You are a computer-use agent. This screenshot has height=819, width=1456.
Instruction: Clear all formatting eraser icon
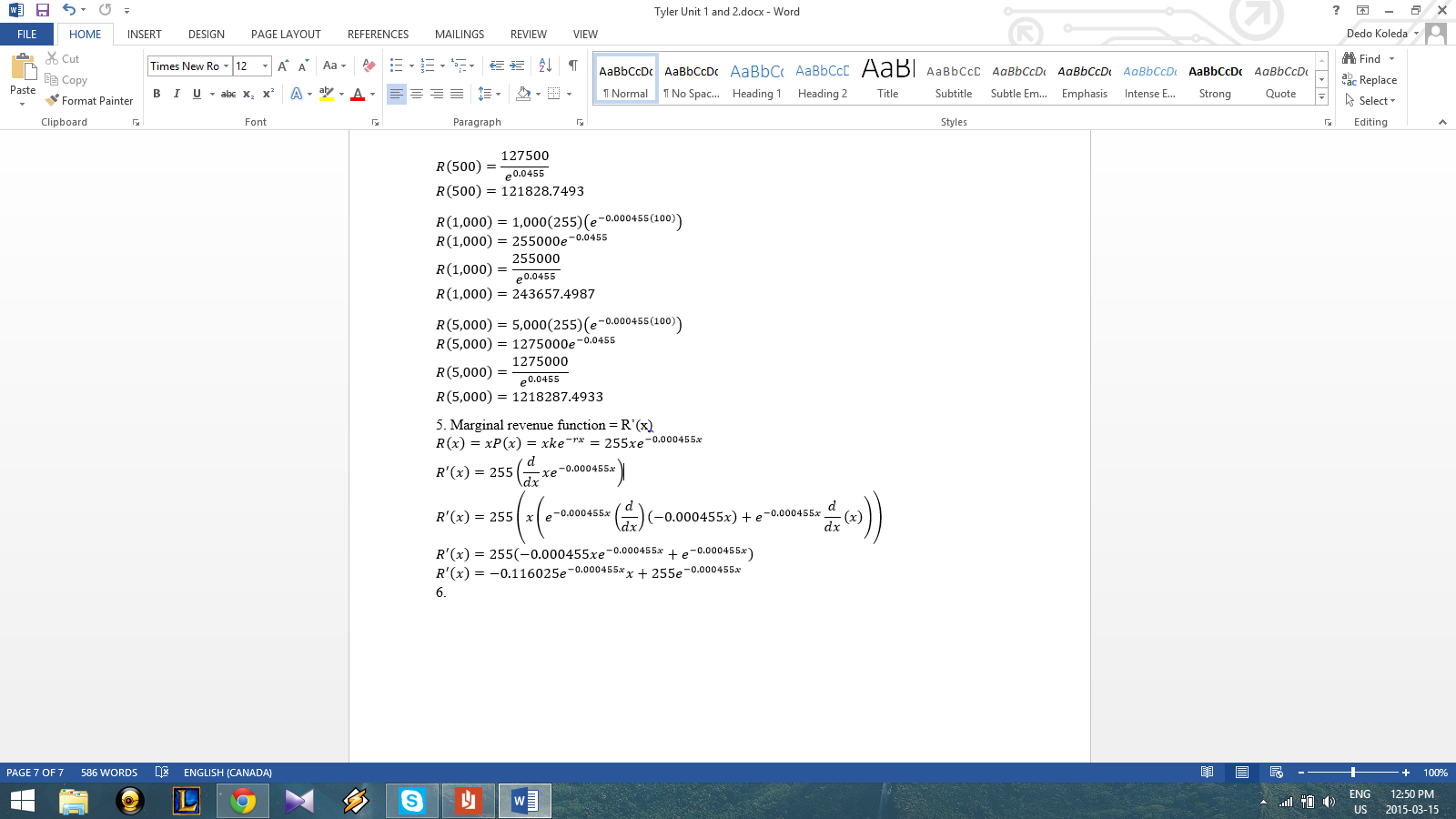[369, 66]
